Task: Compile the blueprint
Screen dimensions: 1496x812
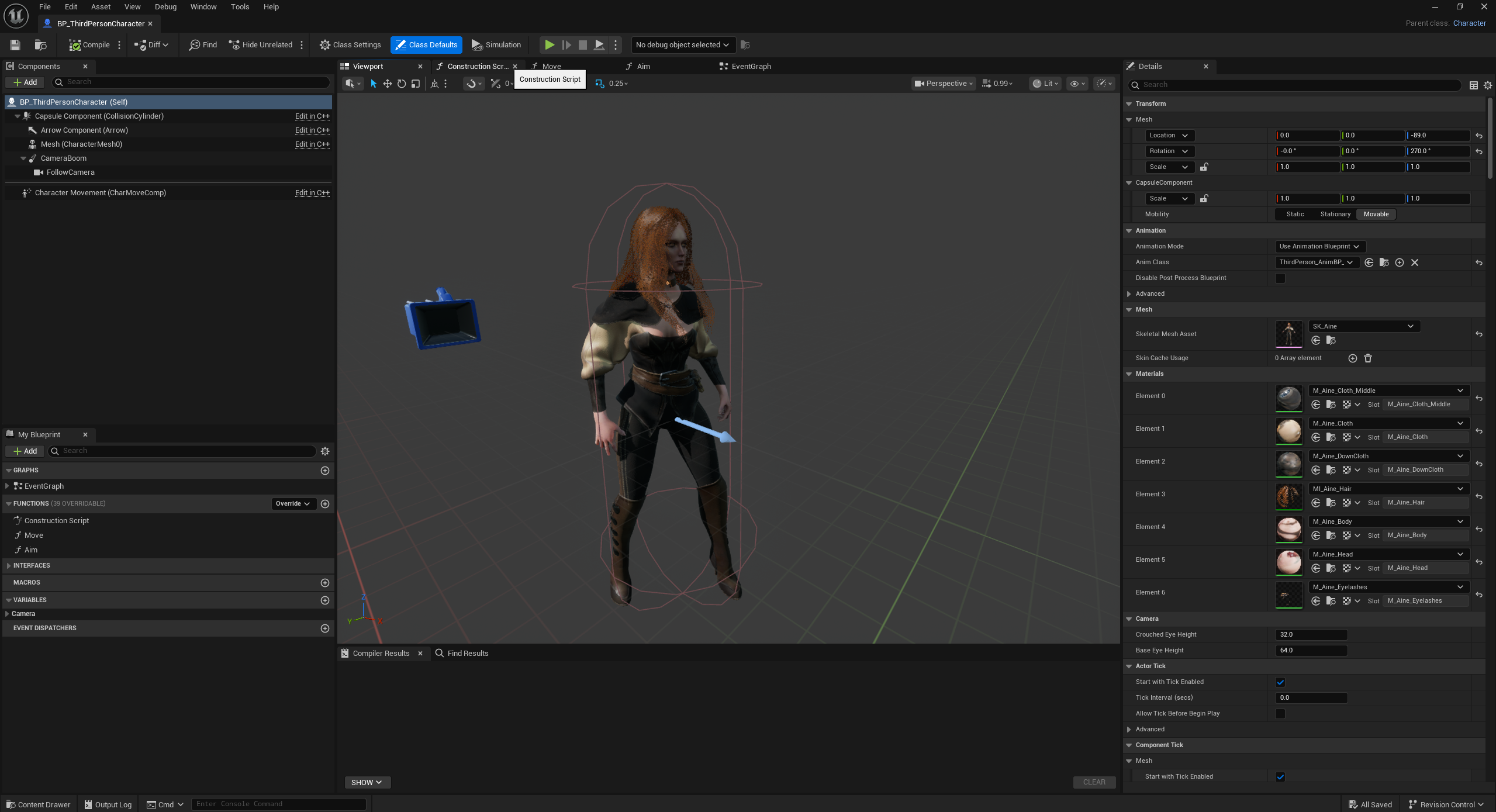Action: pyautogui.click(x=89, y=45)
